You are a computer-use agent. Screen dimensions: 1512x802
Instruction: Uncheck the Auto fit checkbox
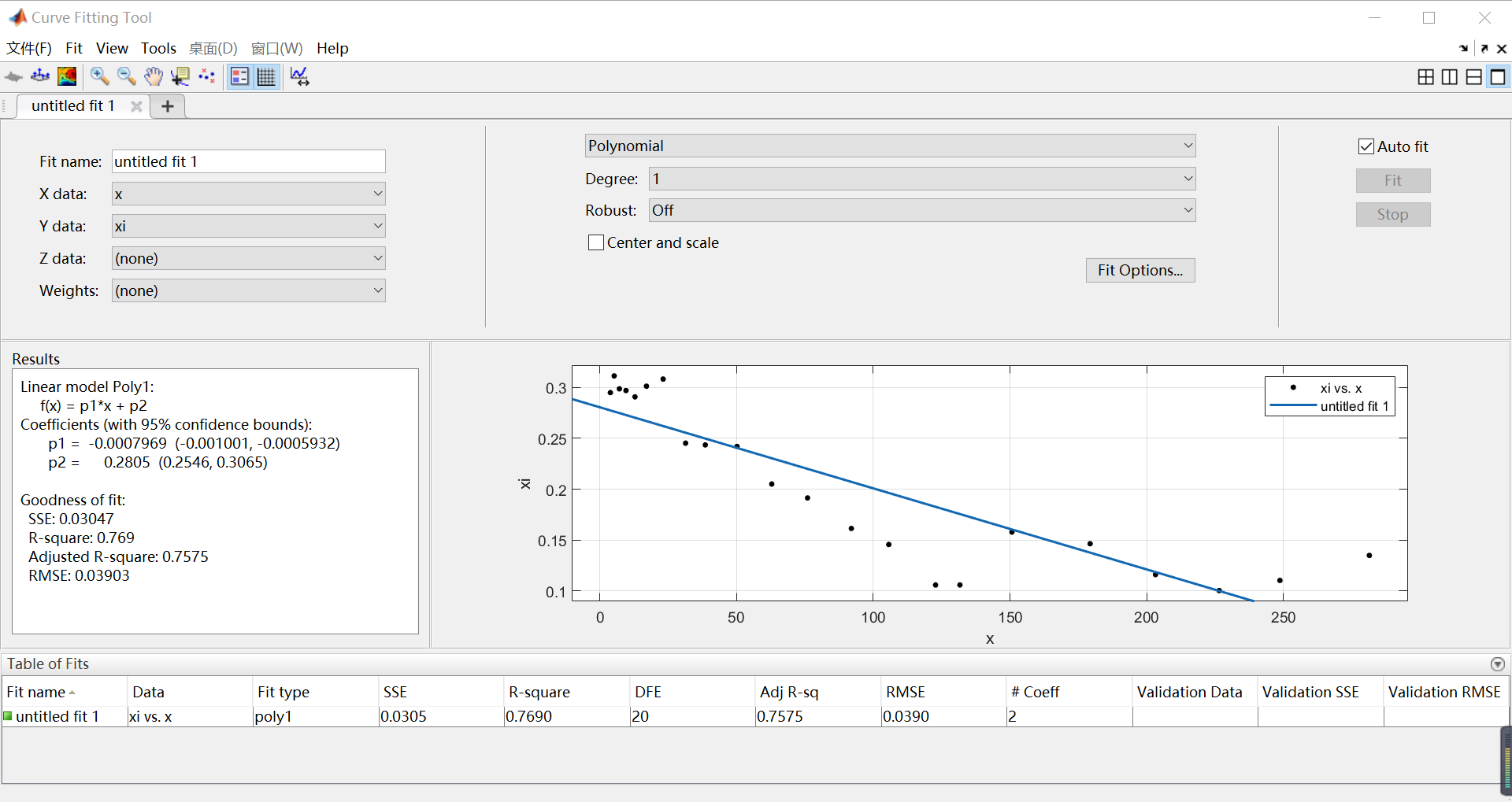[x=1366, y=146]
